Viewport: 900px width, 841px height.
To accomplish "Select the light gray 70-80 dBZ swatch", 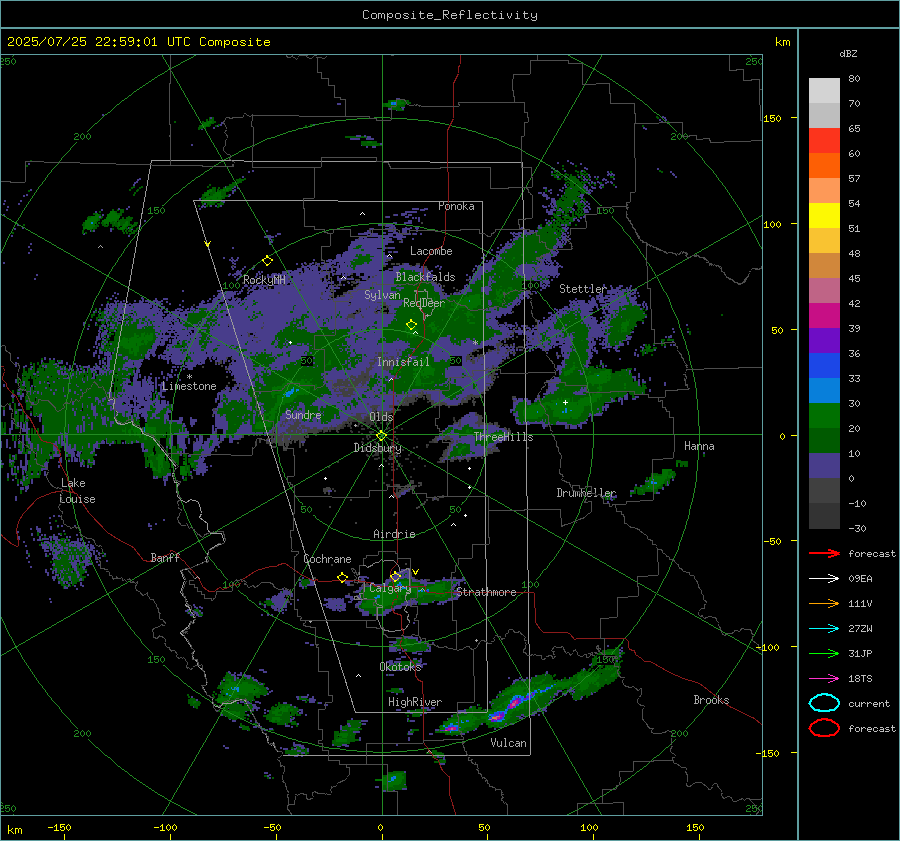I will [x=824, y=91].
